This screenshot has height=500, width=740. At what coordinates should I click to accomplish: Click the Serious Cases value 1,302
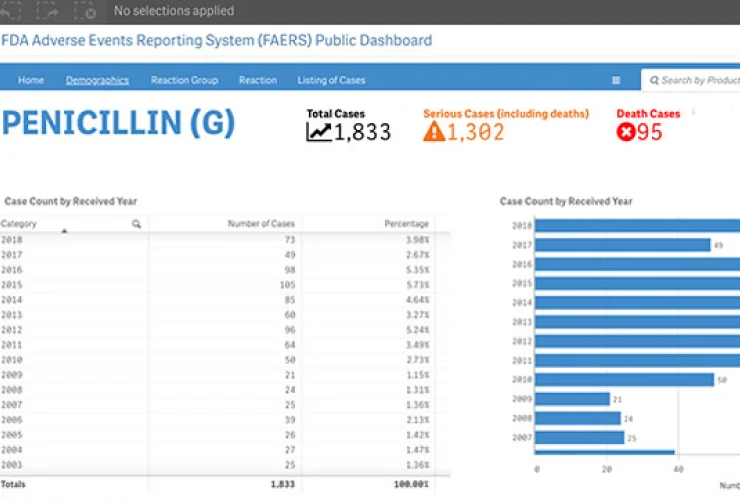pos(475,132)
